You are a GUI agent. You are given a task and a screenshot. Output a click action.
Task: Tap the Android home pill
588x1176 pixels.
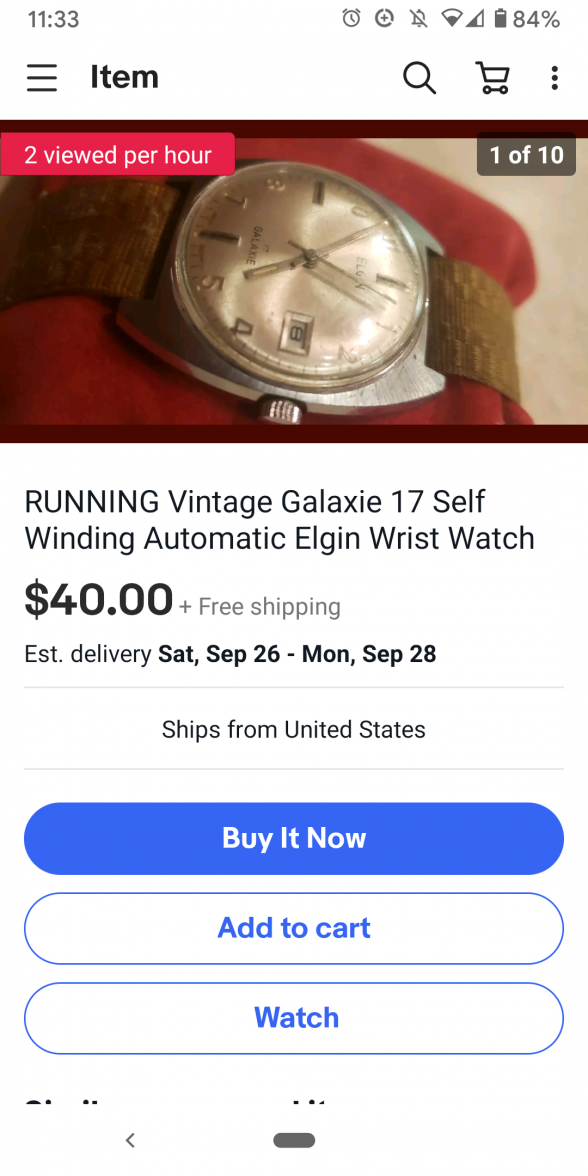tap(294, 1140)
